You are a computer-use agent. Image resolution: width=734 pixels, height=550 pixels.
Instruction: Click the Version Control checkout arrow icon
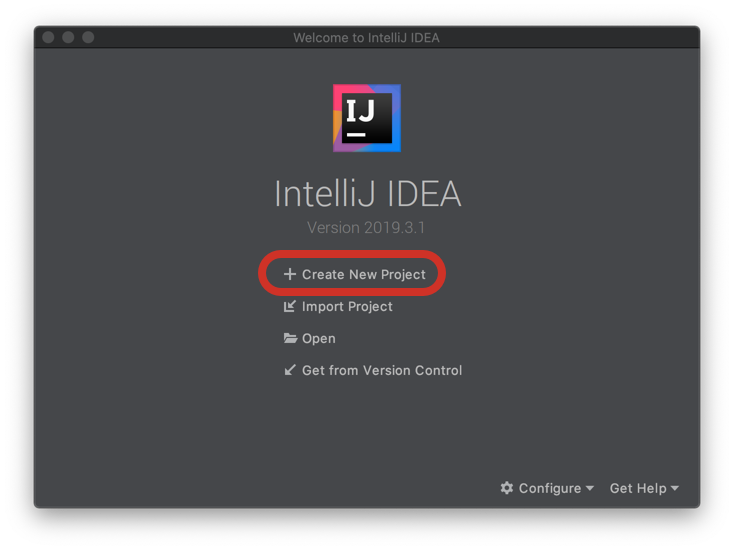point(290,370)
